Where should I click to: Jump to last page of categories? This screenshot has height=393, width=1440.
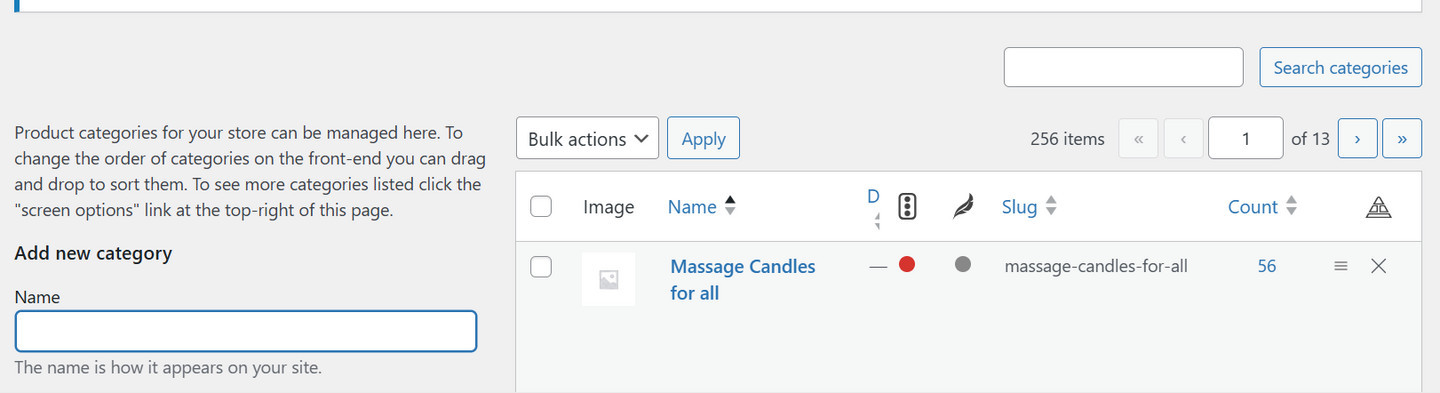[x=1402, y=138]
